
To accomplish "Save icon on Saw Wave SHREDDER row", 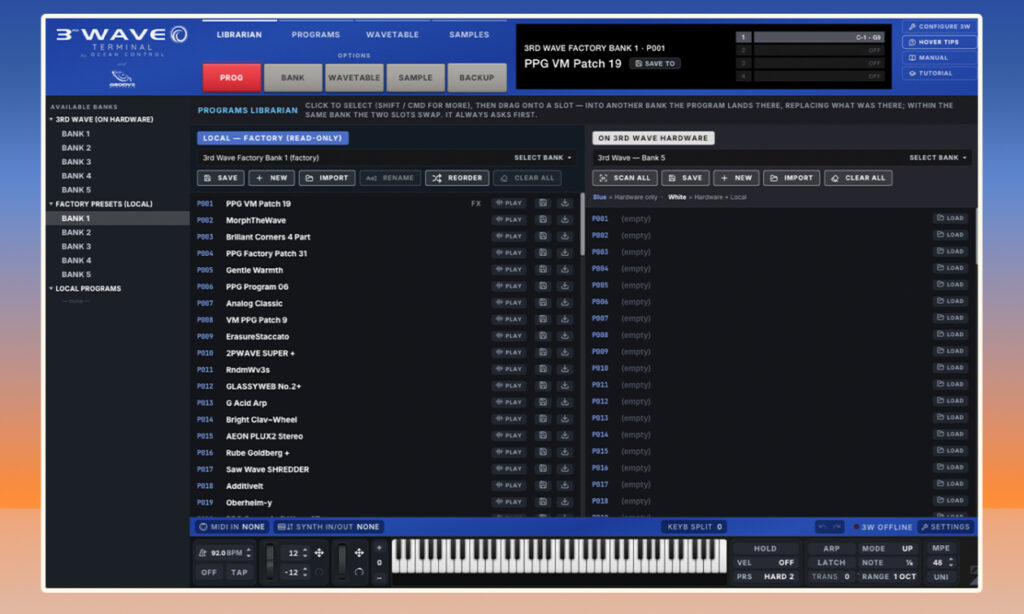I will click(x=543, y=468).
